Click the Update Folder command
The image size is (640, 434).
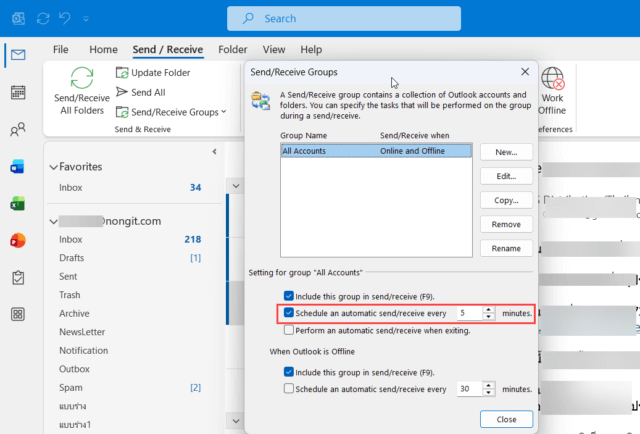pyautogui.click(x=153, y=73)
